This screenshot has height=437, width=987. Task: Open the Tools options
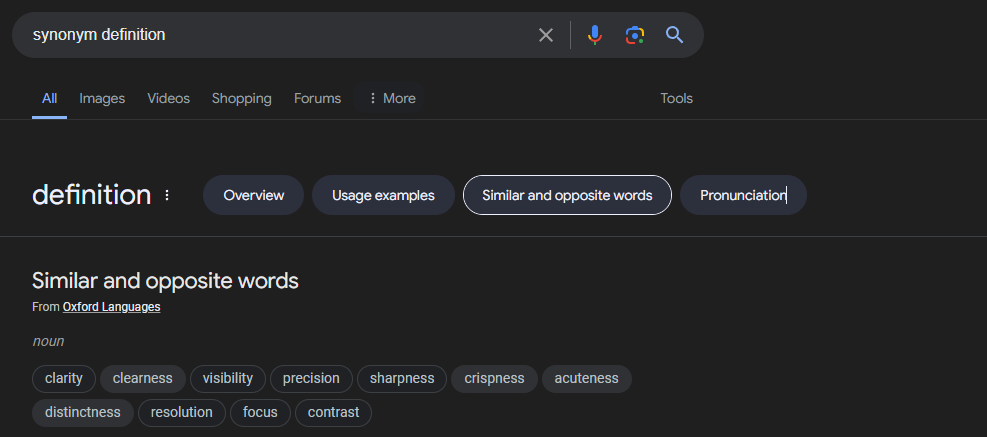(x=676, y=98)
